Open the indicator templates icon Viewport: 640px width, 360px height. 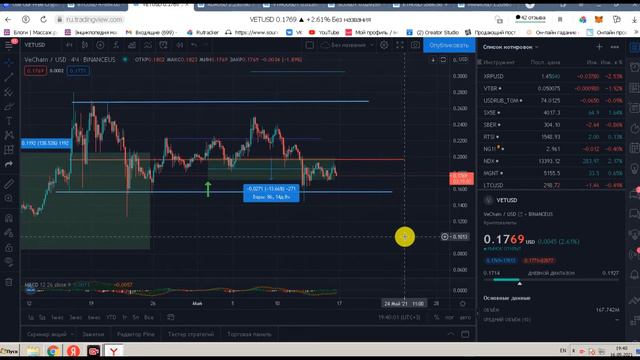tap(148, 45)
